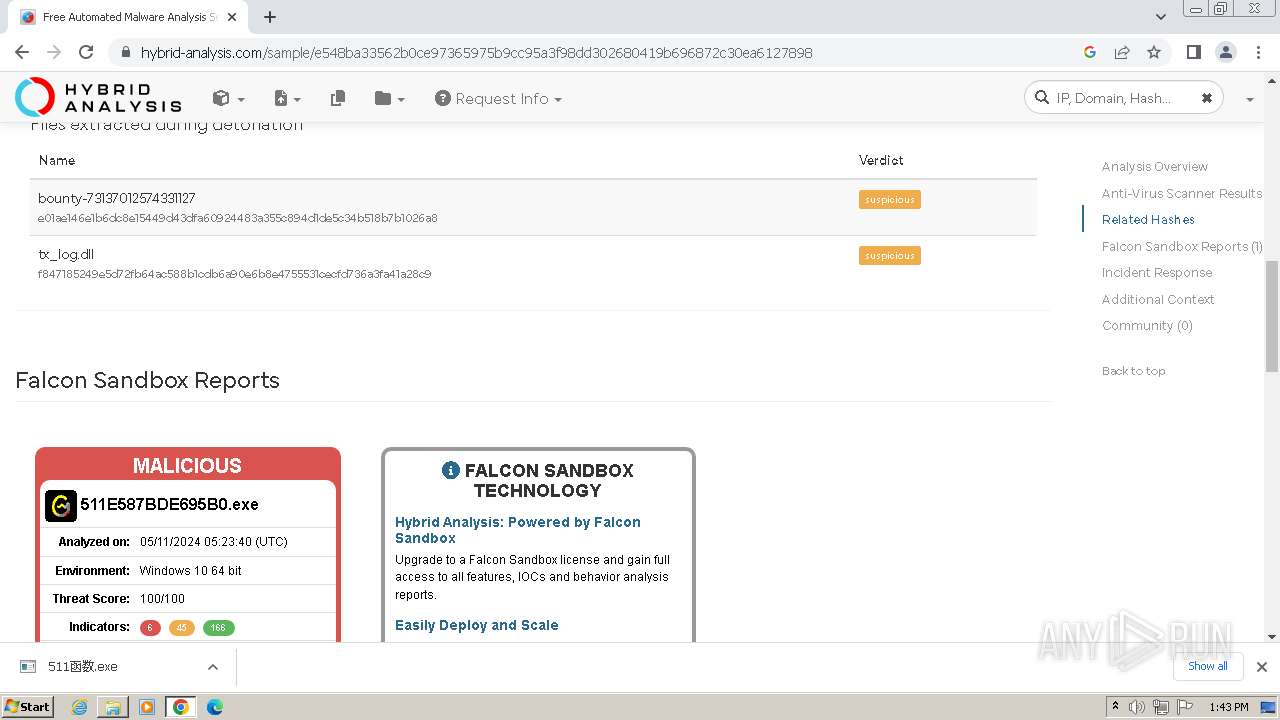The image size is (1280, 720).
Task: Open media player from taskbar
Action: click(147, 707)
